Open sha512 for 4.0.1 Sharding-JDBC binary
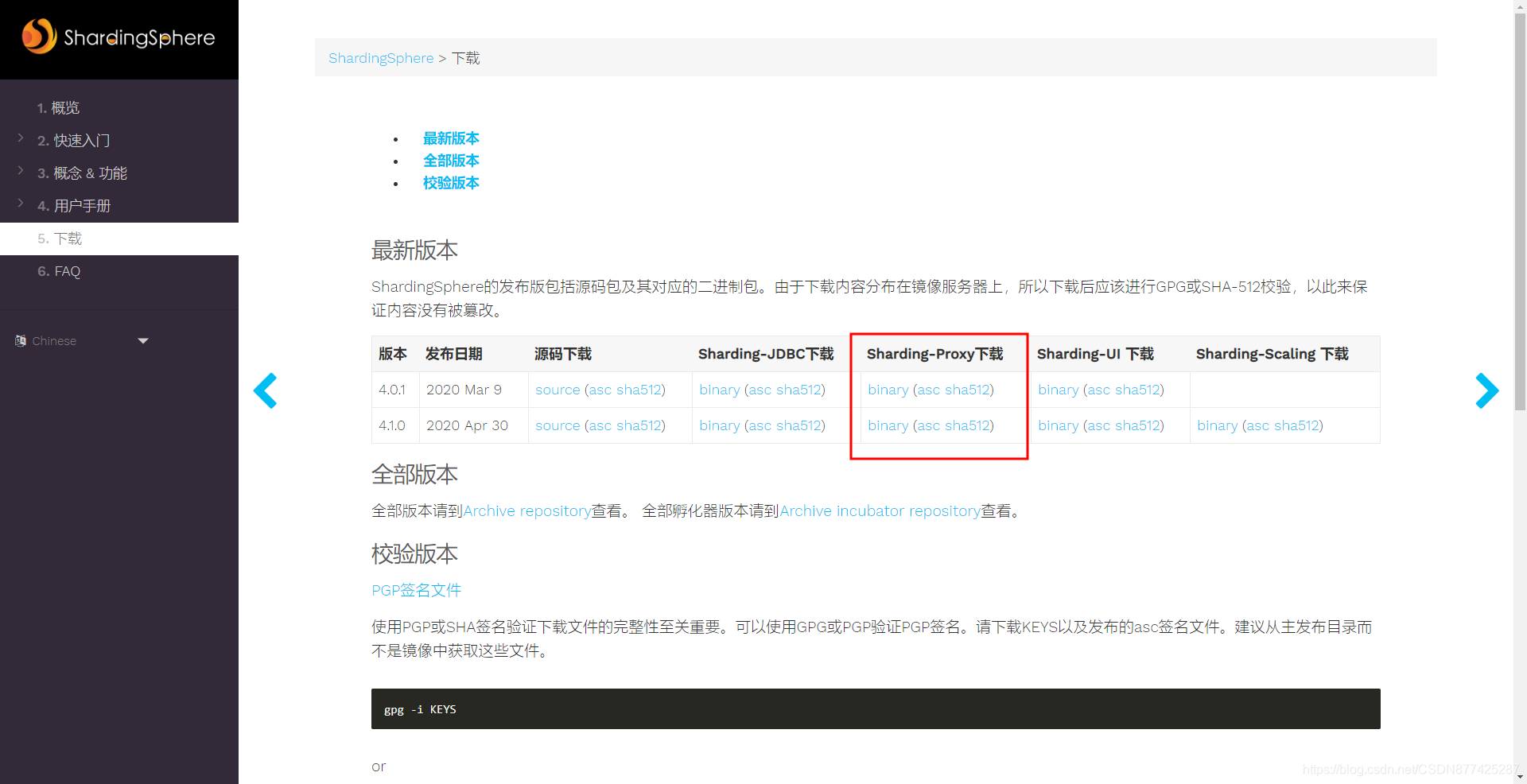The height and width of the screenshot is (784, 1527). [798, 390]
